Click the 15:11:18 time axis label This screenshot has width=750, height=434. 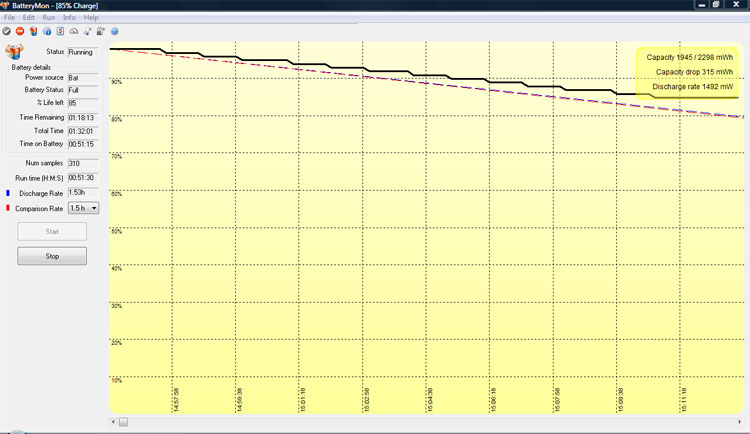point(684,400)
